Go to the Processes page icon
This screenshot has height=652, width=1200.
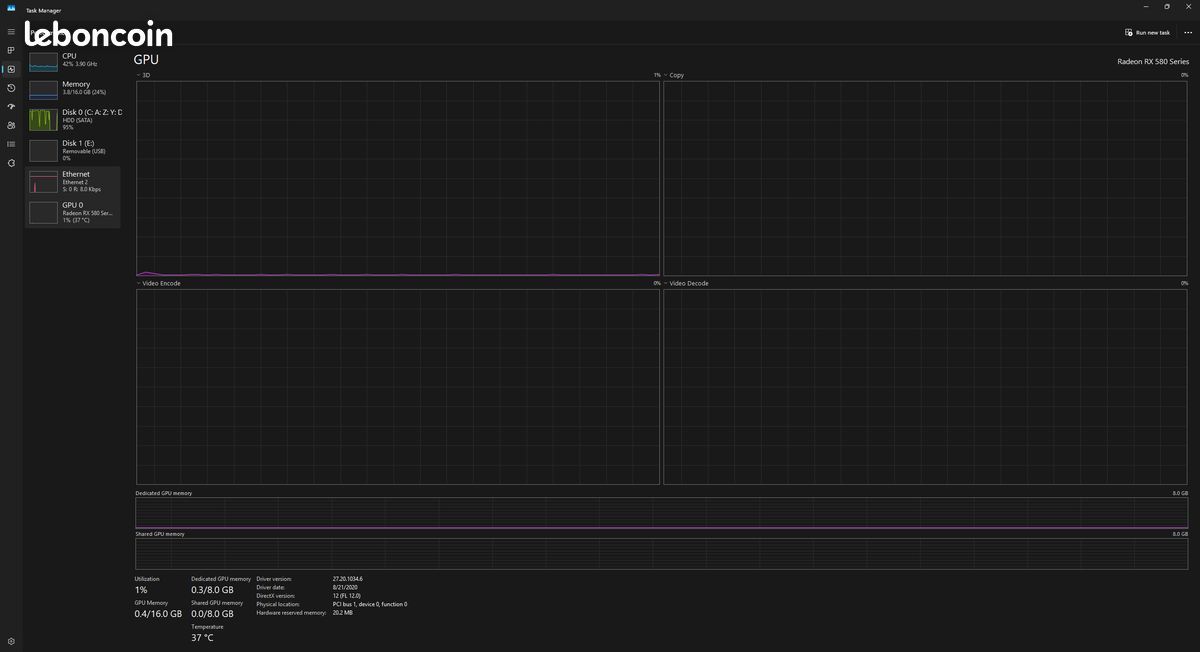pos(11,50)
